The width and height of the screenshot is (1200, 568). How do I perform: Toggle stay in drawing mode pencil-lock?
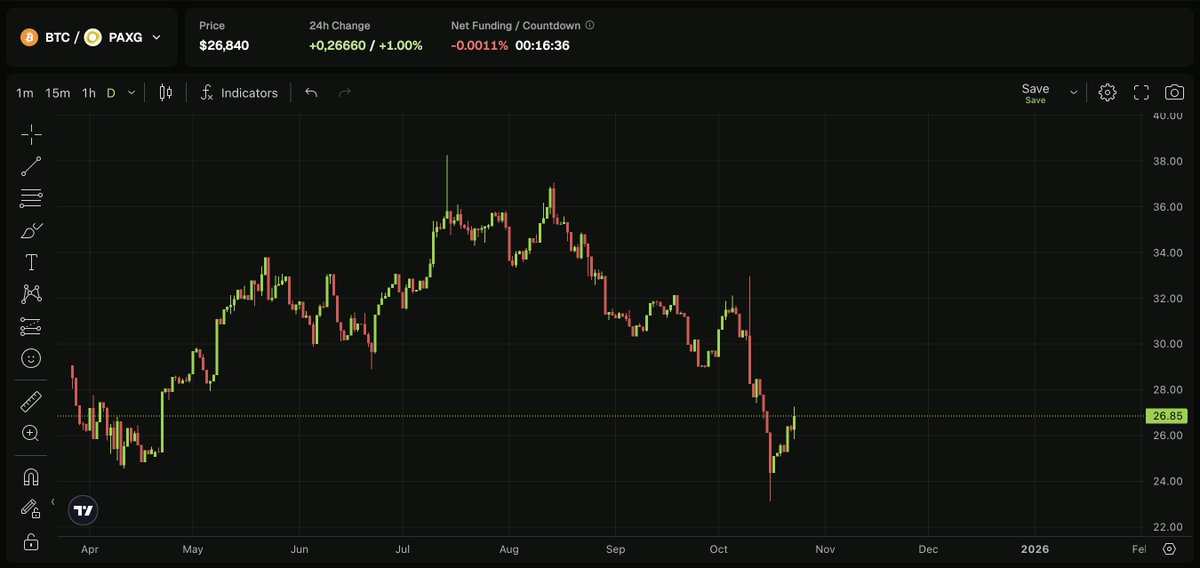click(31, 509)
